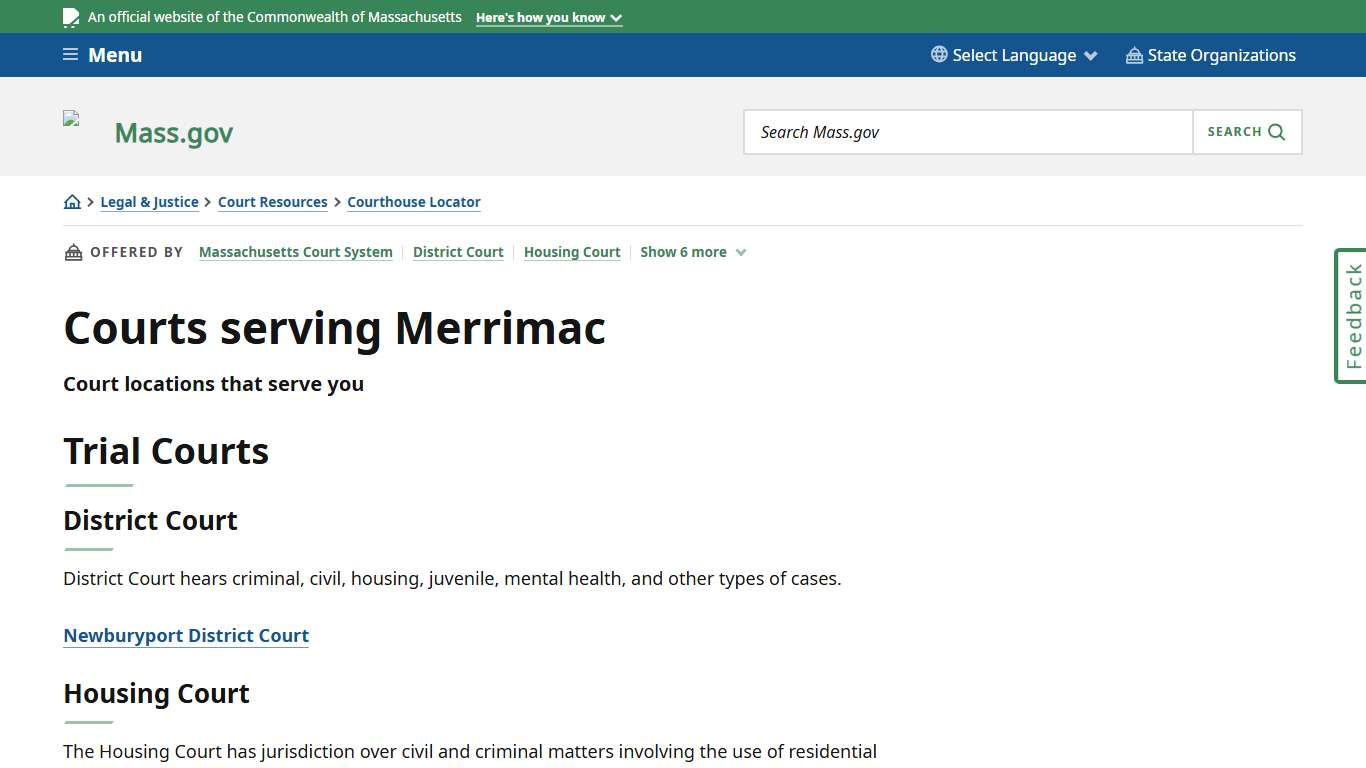Image resolution: width=1366 pixels, height=768 pixels.
Task: Expand the Here's how you know disclosure
Action: click(x=548, y=17)
